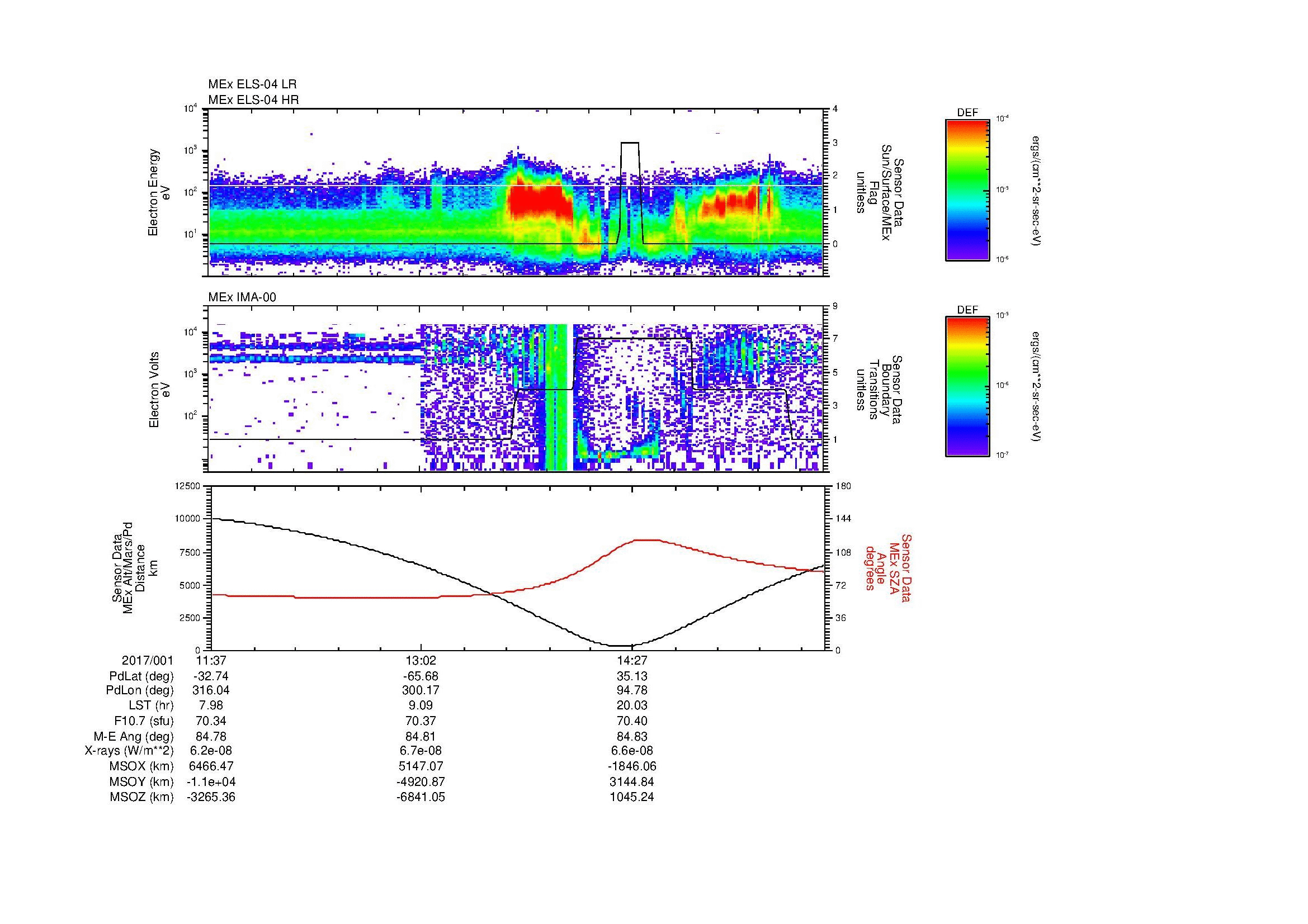Click the '14:27' time tick label

pyautogui.click(x=632, y=661)
